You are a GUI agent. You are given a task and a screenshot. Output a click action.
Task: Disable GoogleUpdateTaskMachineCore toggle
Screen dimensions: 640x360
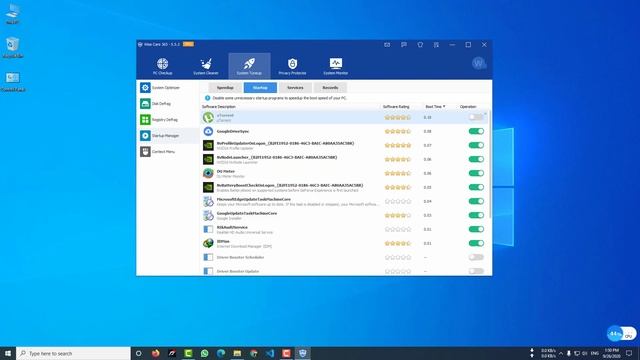pos(476,215)
